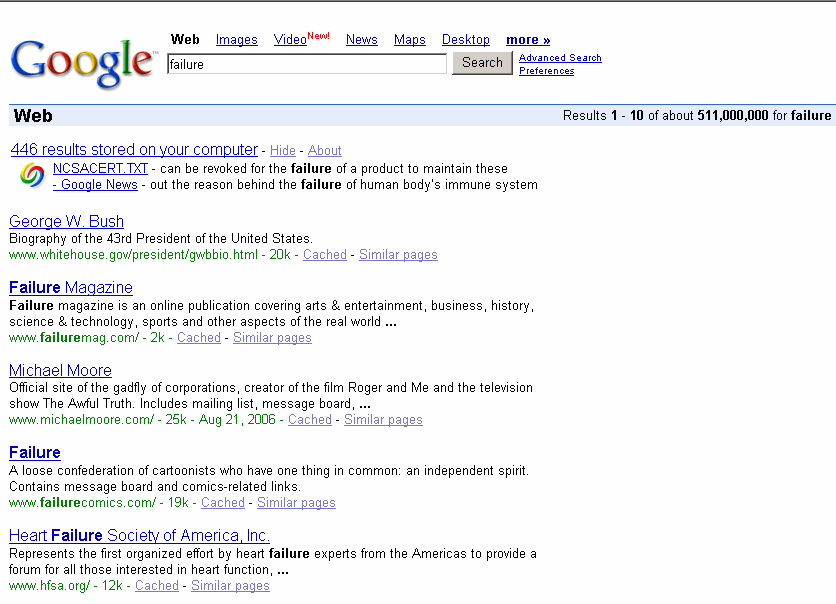Click the Web heading in blue bar
The image size is (836, 604).
click(x=33, y=116)
